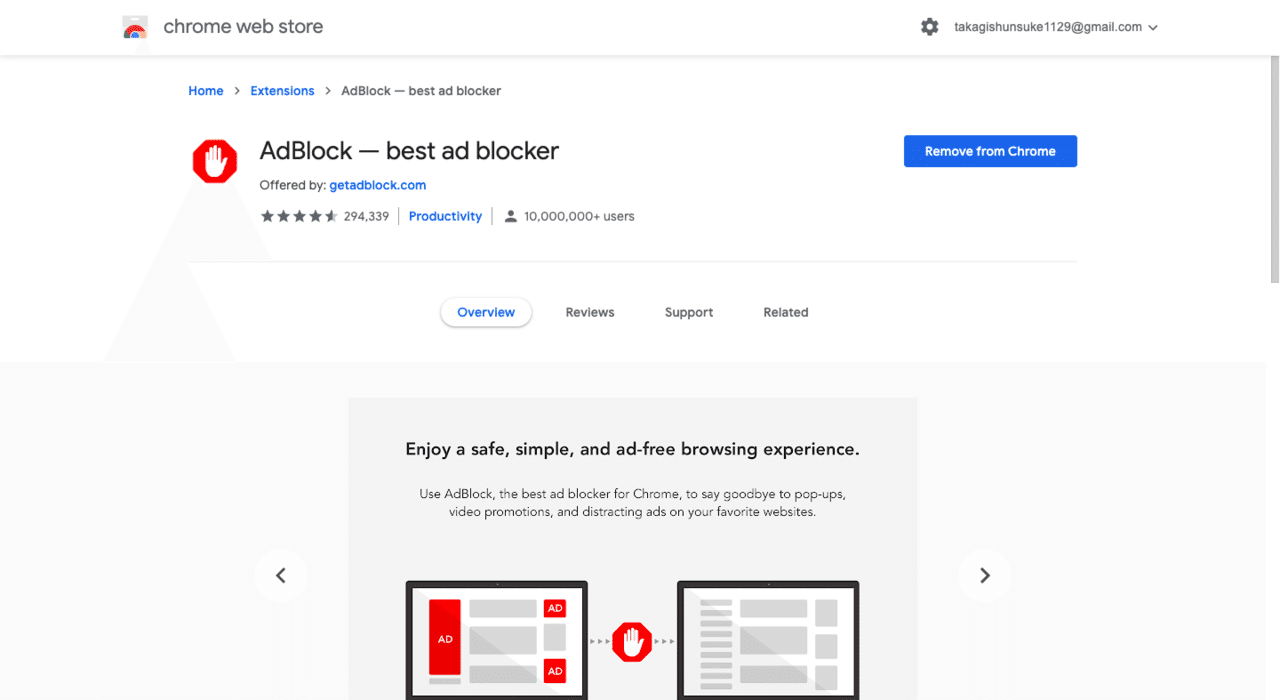Click the promotional screenshot slide image
This screenshot has height=700, width=1280.
click(632, 549)
